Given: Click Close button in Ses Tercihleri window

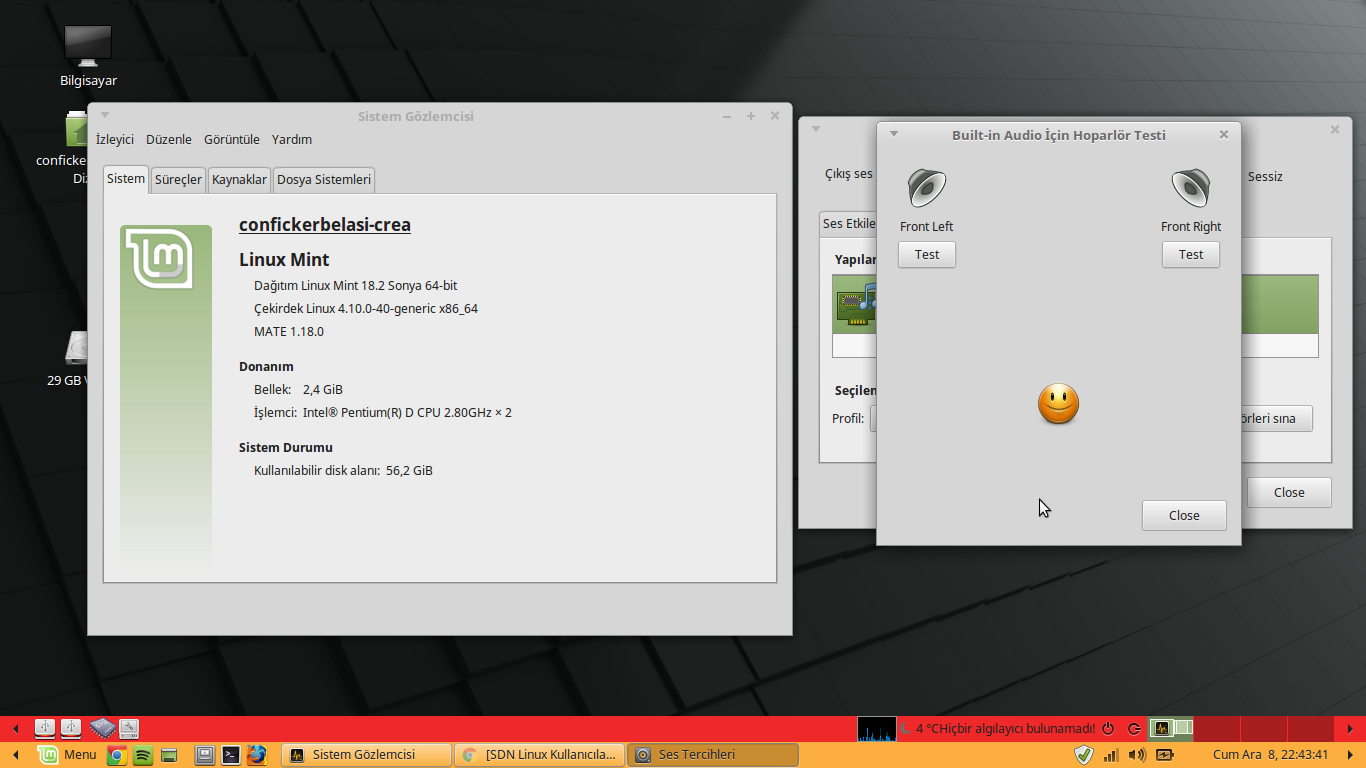Looking at the screenshot, I should 1289,492.
